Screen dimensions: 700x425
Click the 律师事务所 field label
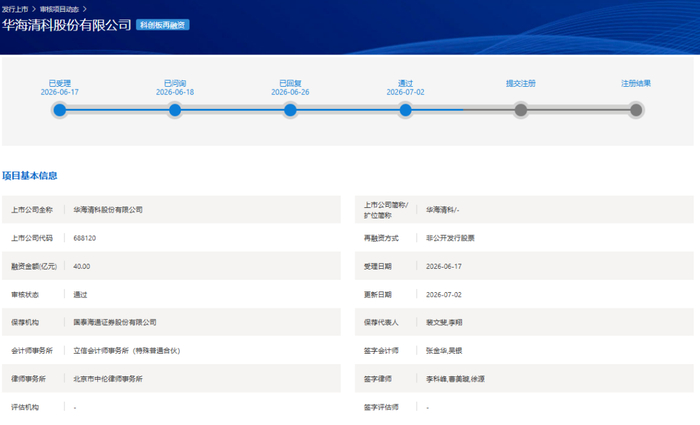(x=29, y=379)
